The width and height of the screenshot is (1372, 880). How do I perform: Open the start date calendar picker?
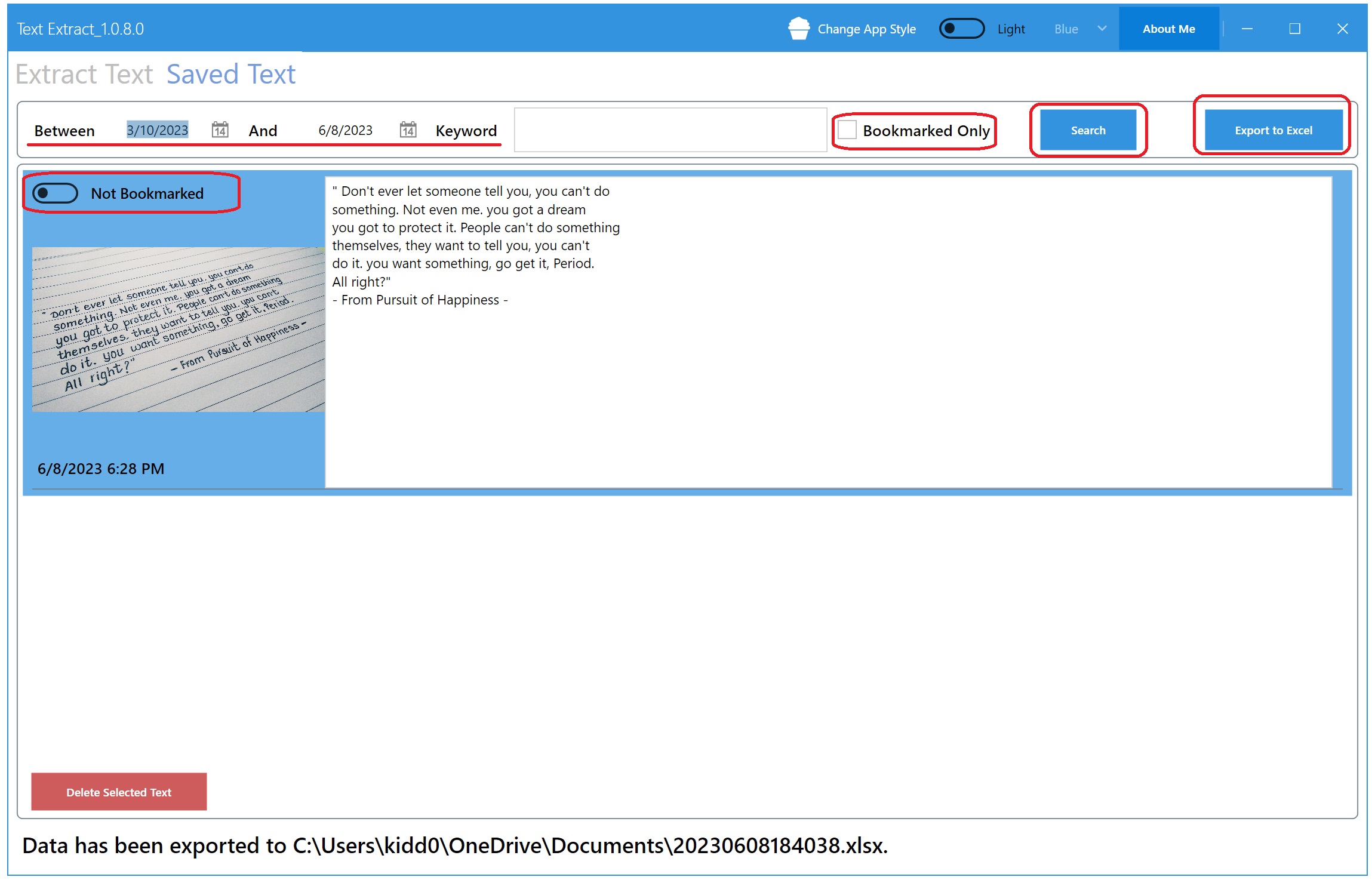(x=220, y=130)
